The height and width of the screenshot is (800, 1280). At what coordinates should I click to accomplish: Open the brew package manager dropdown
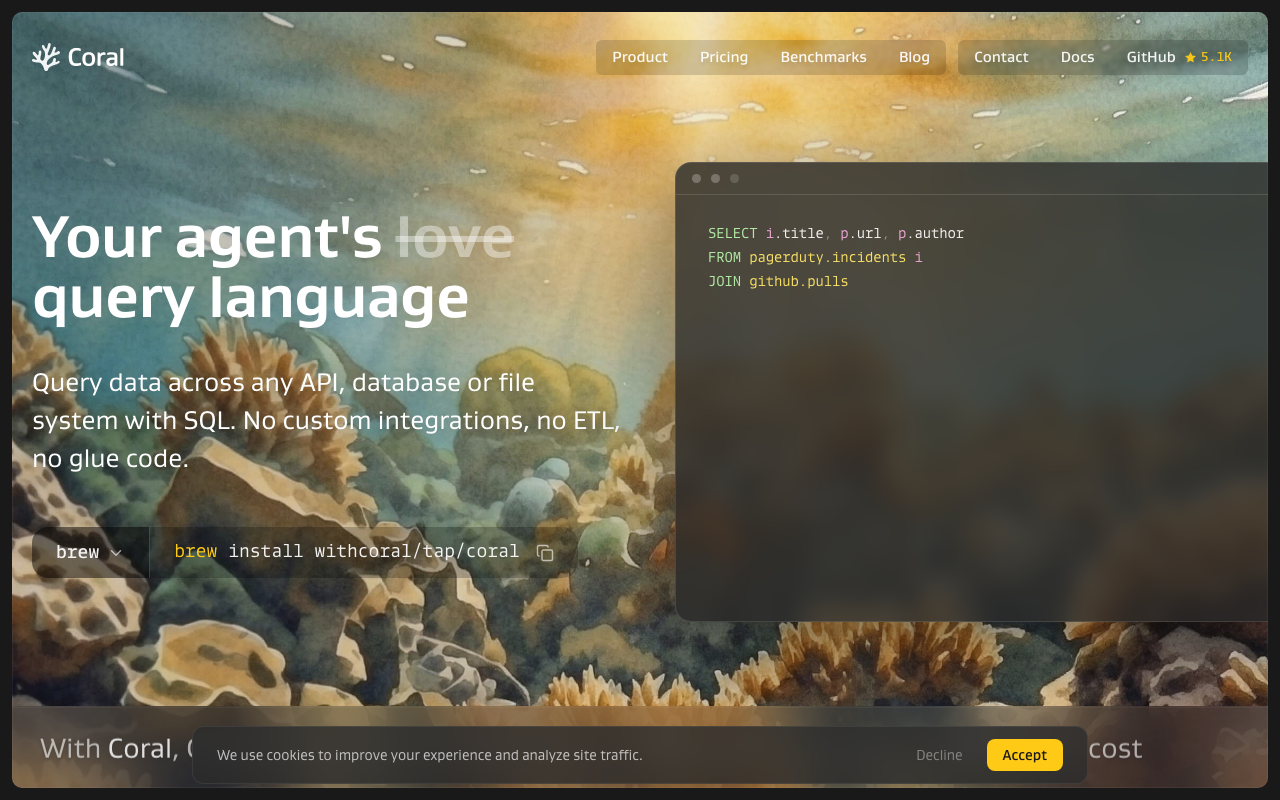tap(89, 552)
